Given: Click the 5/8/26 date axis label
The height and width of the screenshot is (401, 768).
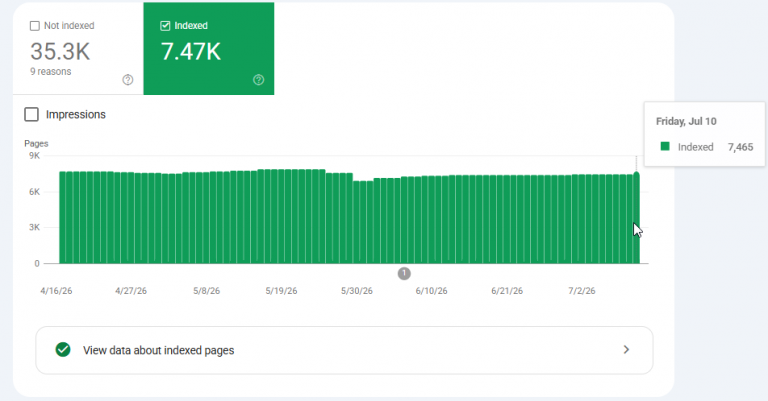Looking at the screenshot, I should 206,291.
